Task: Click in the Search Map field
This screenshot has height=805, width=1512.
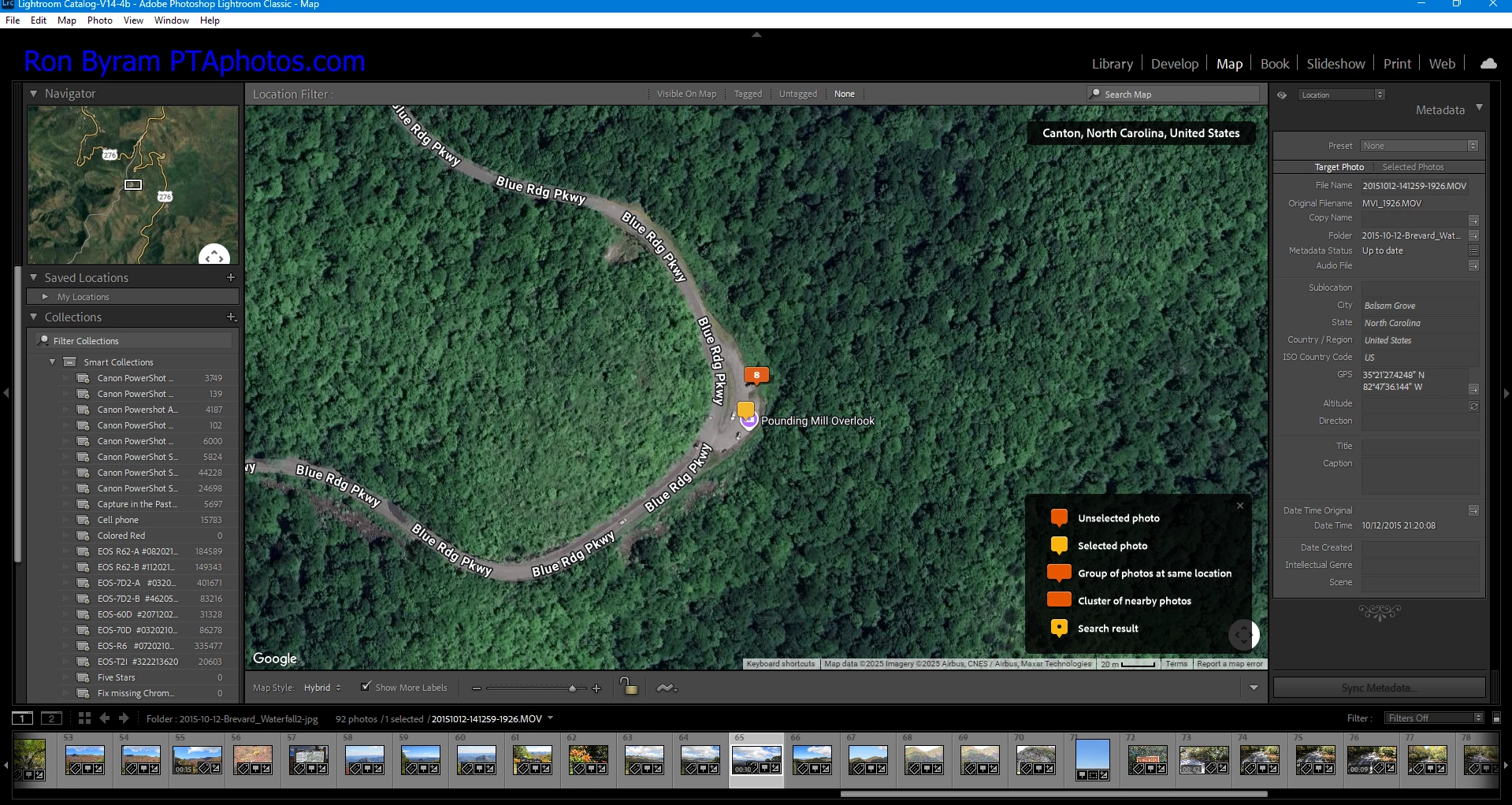Action: coord(1173,94)
